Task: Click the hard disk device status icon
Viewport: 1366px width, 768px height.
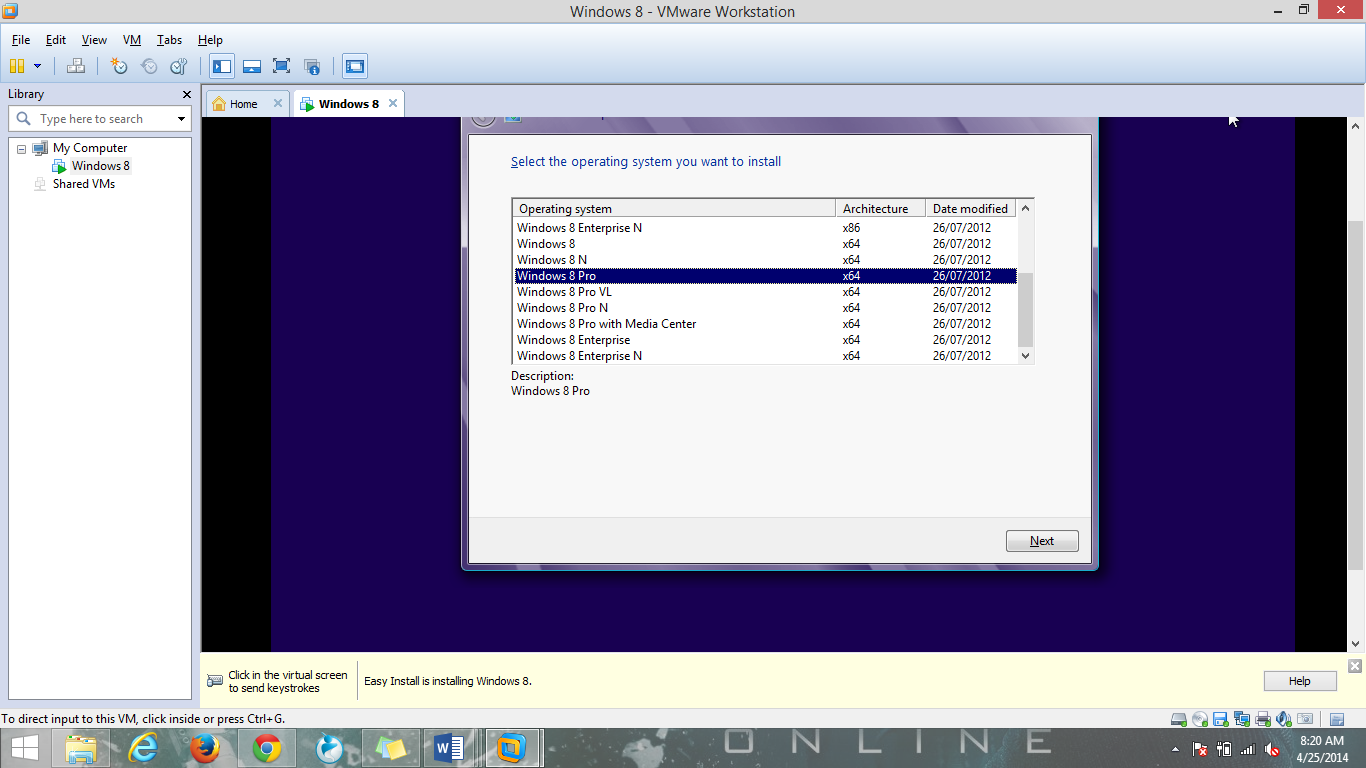Action: [x=1179, y=719]
